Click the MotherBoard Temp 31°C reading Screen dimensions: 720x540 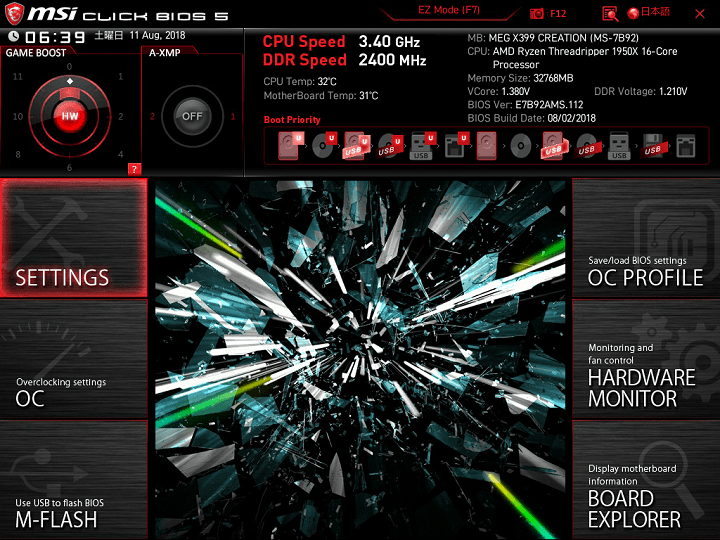tap(321, 96)
